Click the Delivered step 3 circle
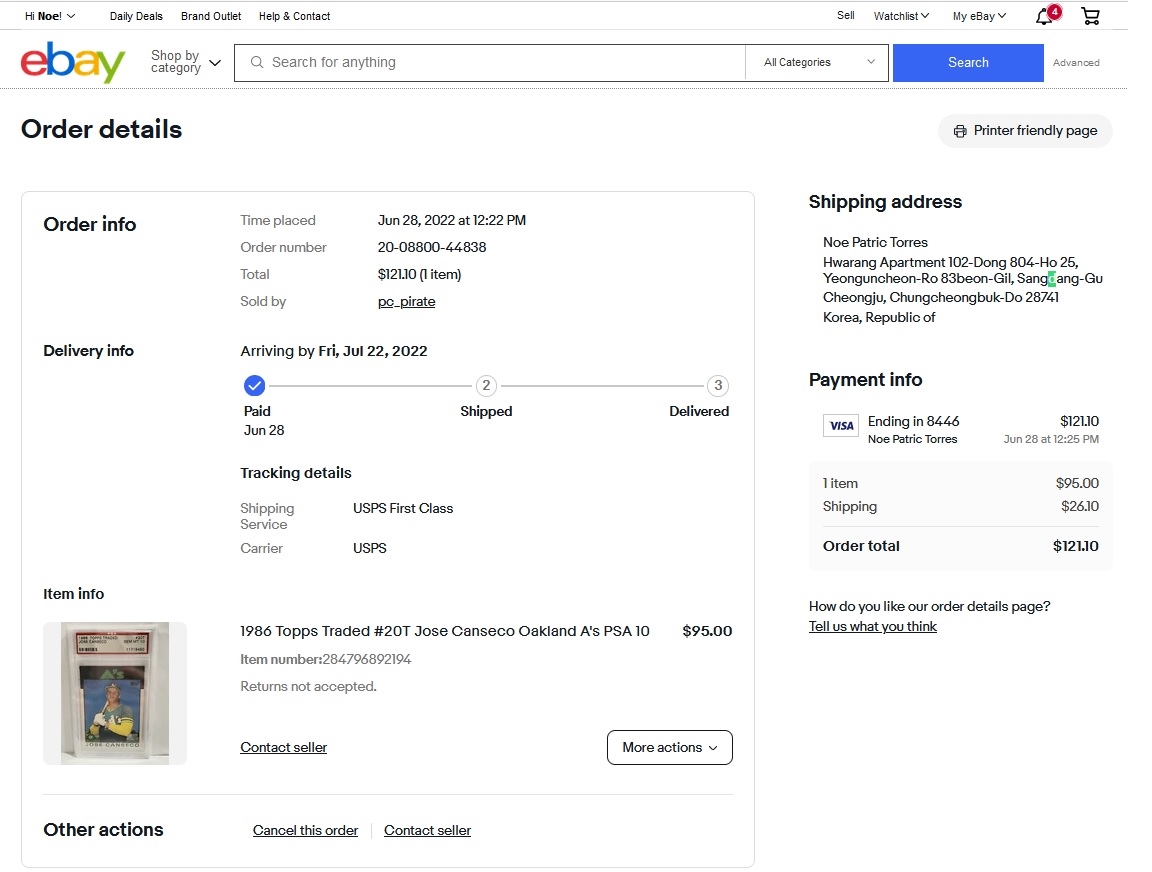Image resolution: width=1152 pixels, height=872 pixels. pos(718,386)
